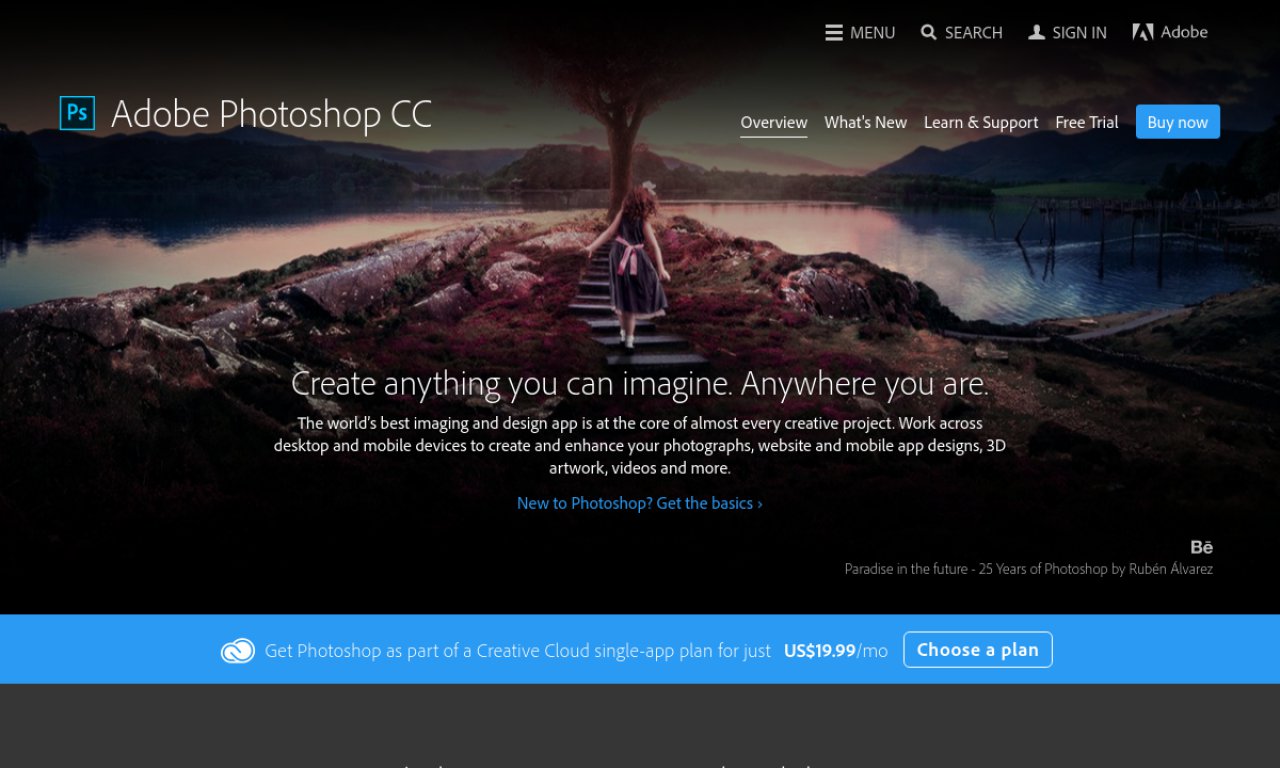Click the SEARCH magnifier icon

coord(929,33)
